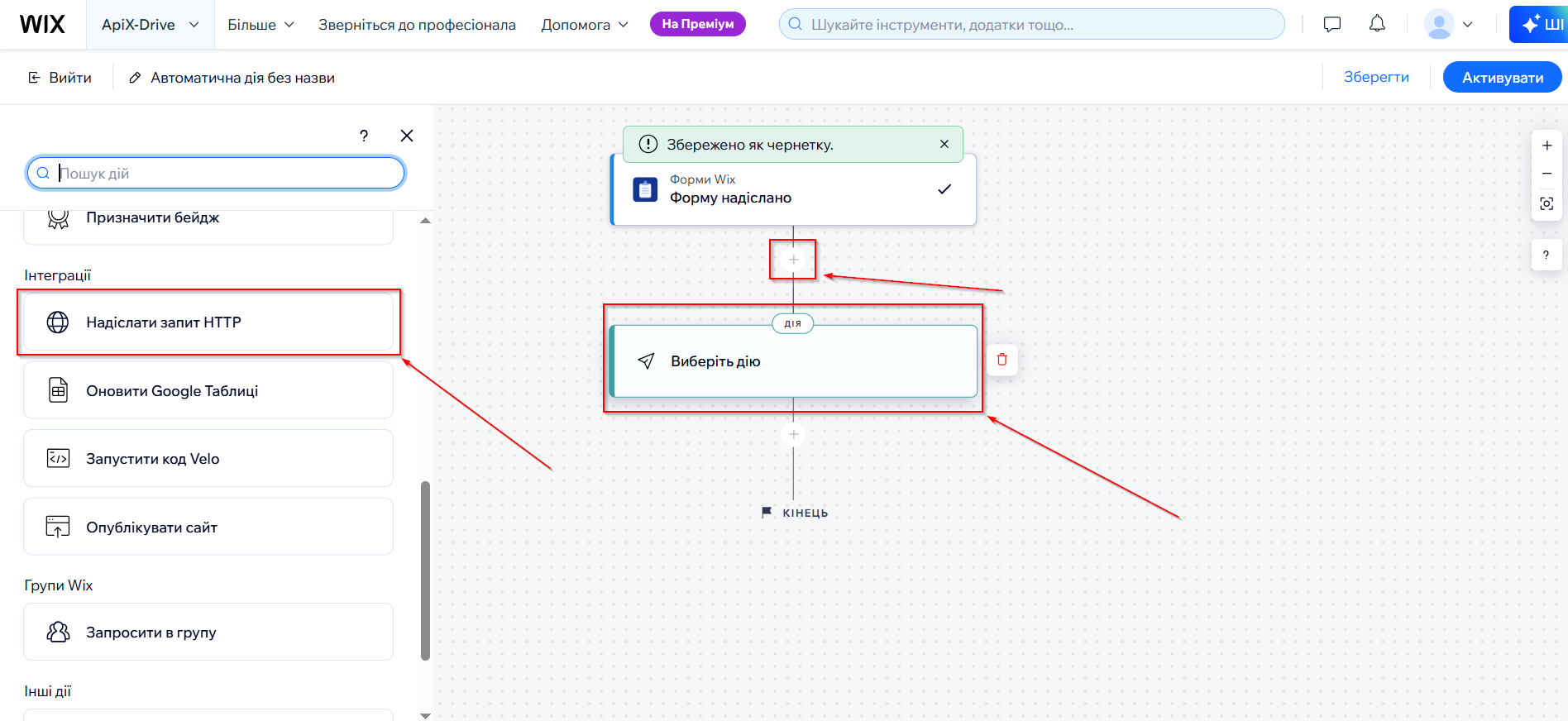Open the Виберіть дію action card
Image resolution: width=1568 pixels, height=721 pixels.
pos(793,361)
